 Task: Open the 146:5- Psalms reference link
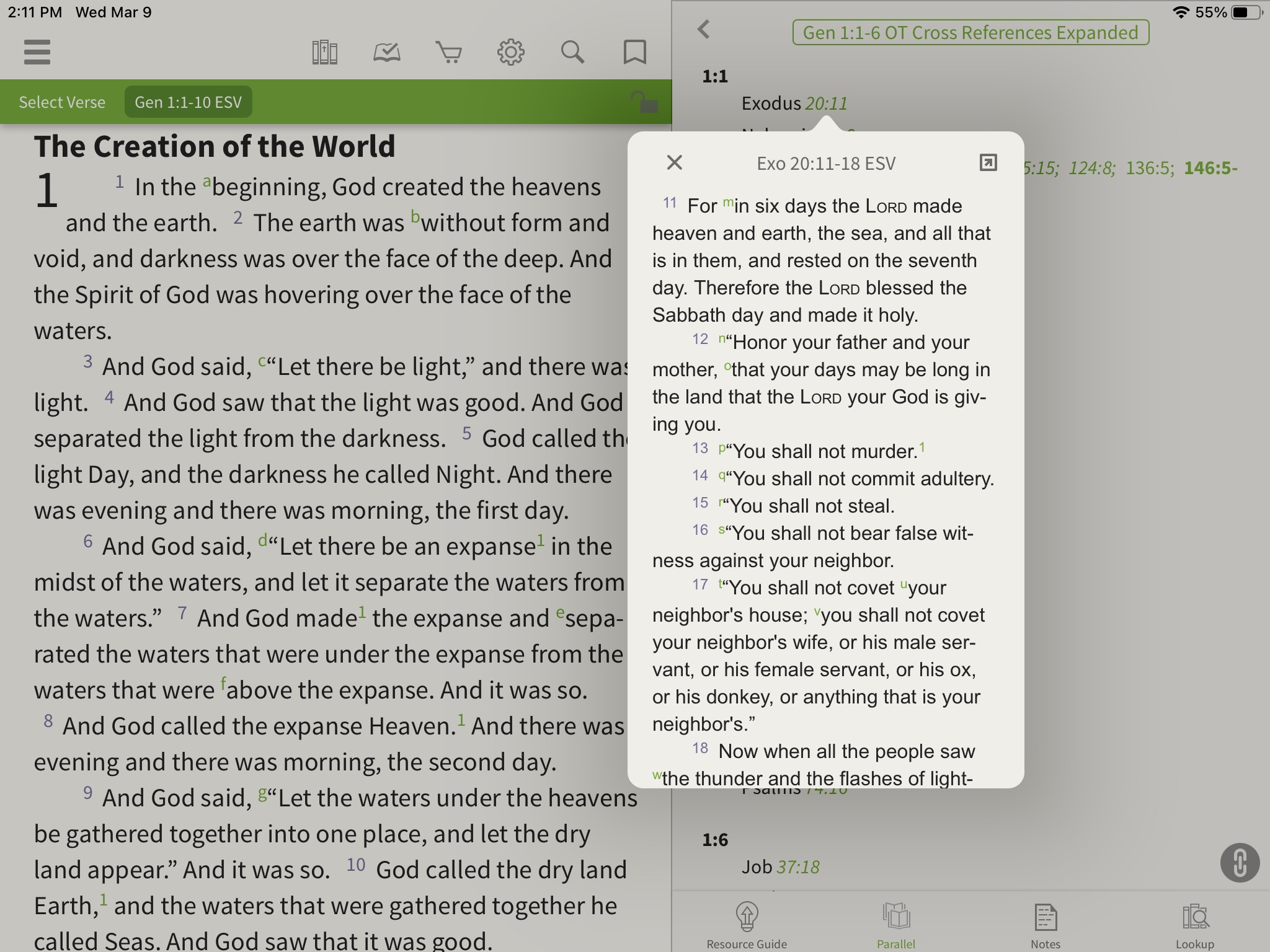click(x=1210, y=168)
